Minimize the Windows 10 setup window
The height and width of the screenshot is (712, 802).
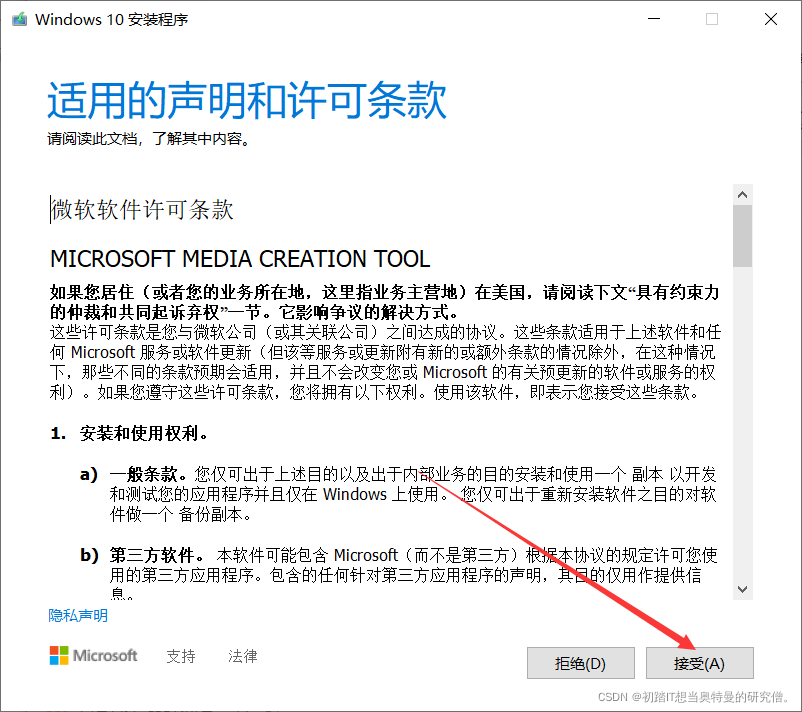(x=654, y=19)
